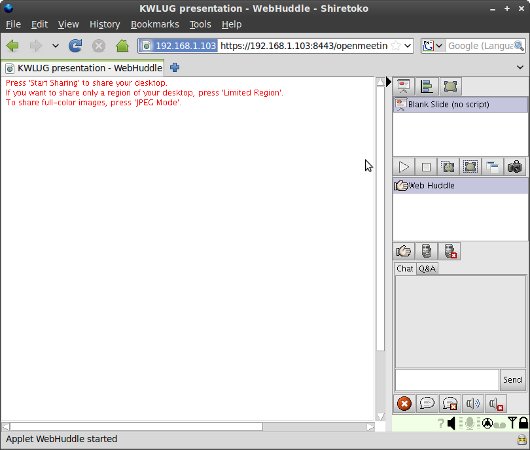Click the chat message input field
Viewport: 530px width, 450px height.
pyautogui.click(x=447, y=380)
